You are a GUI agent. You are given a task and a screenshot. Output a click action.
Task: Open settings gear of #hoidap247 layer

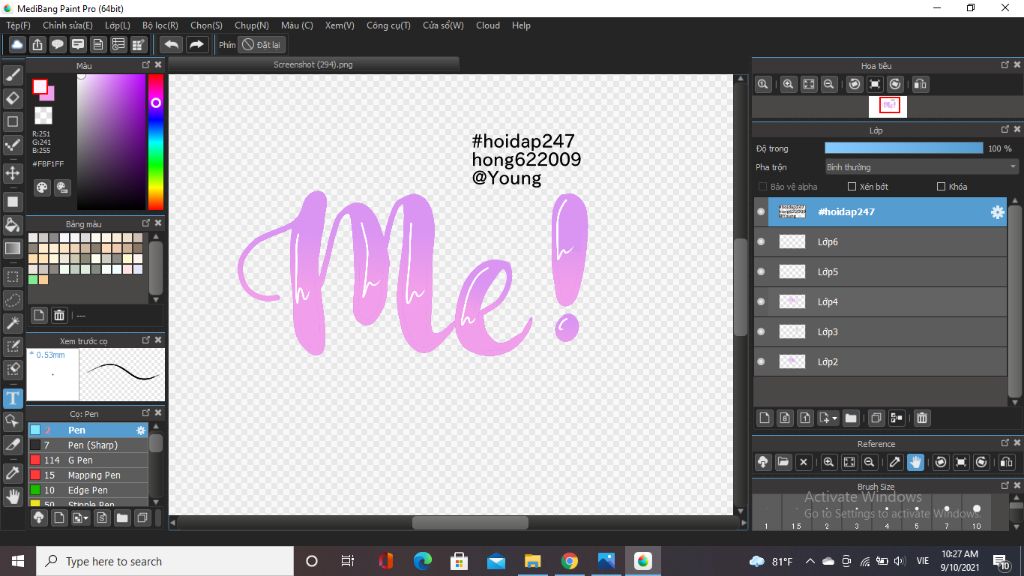coord(997,212)
